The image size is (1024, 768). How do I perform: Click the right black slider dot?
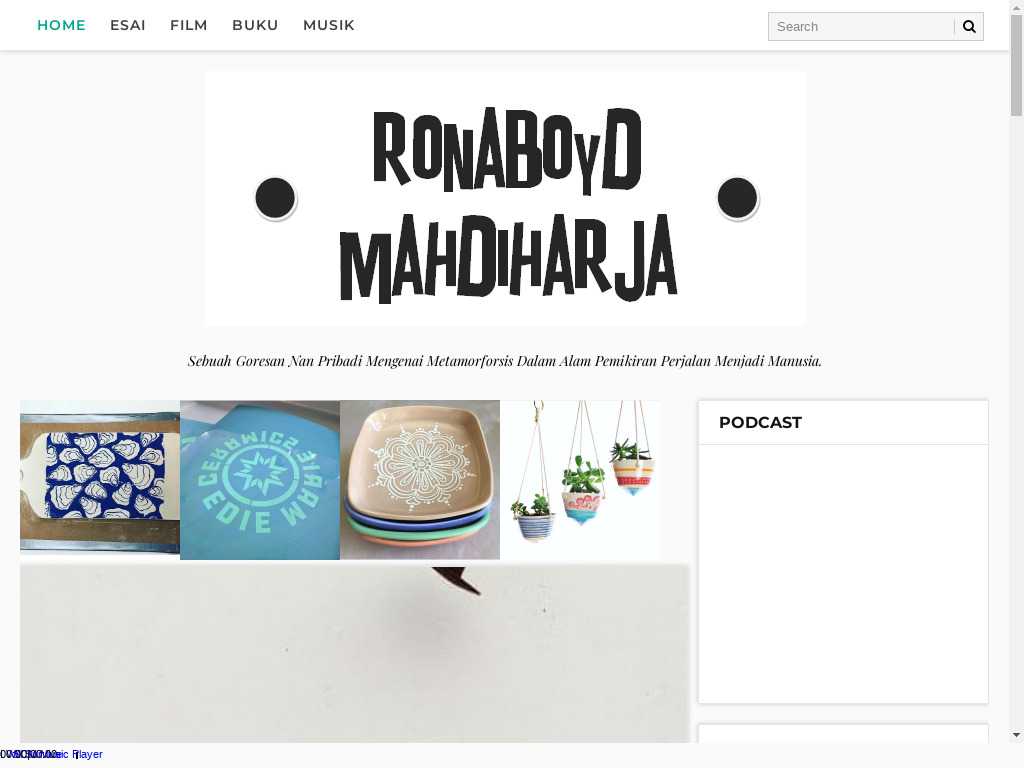pos(737,198)
